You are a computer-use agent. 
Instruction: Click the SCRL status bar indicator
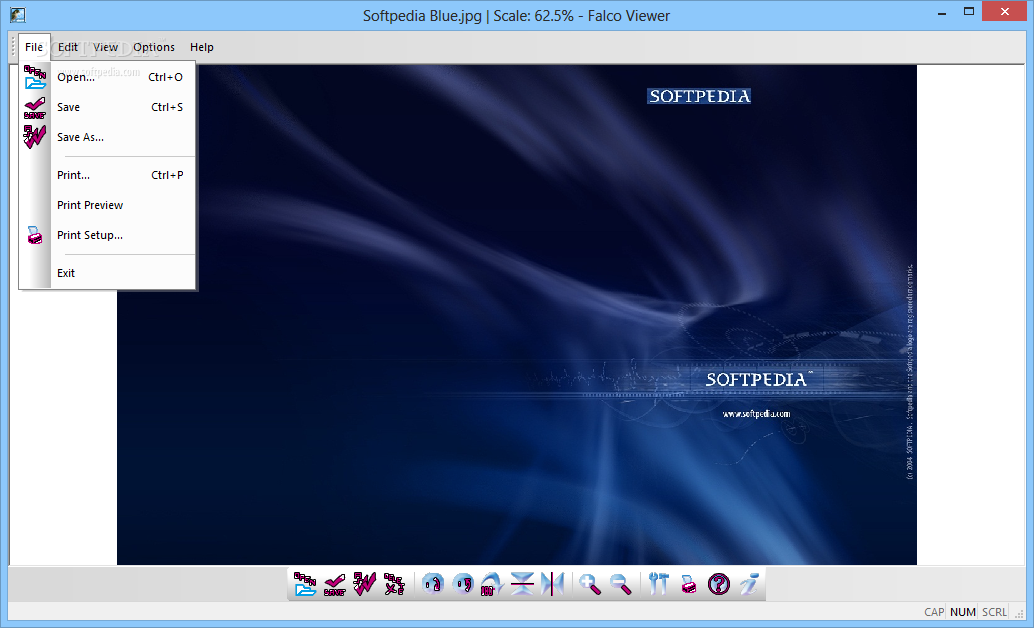click(x=994, y=612)
